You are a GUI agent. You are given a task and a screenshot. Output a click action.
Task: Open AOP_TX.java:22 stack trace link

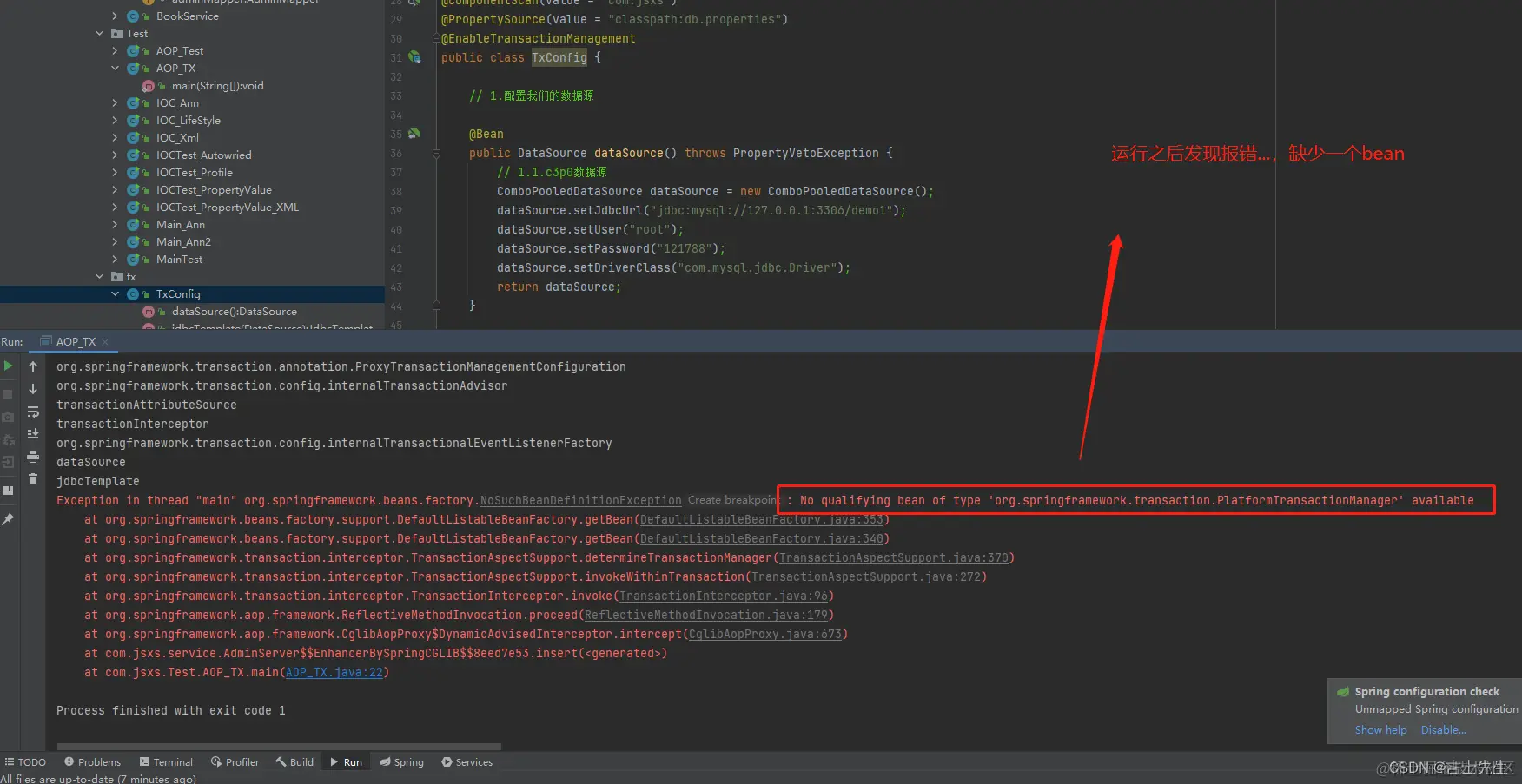pyautogui.click(x=334, y=673)
